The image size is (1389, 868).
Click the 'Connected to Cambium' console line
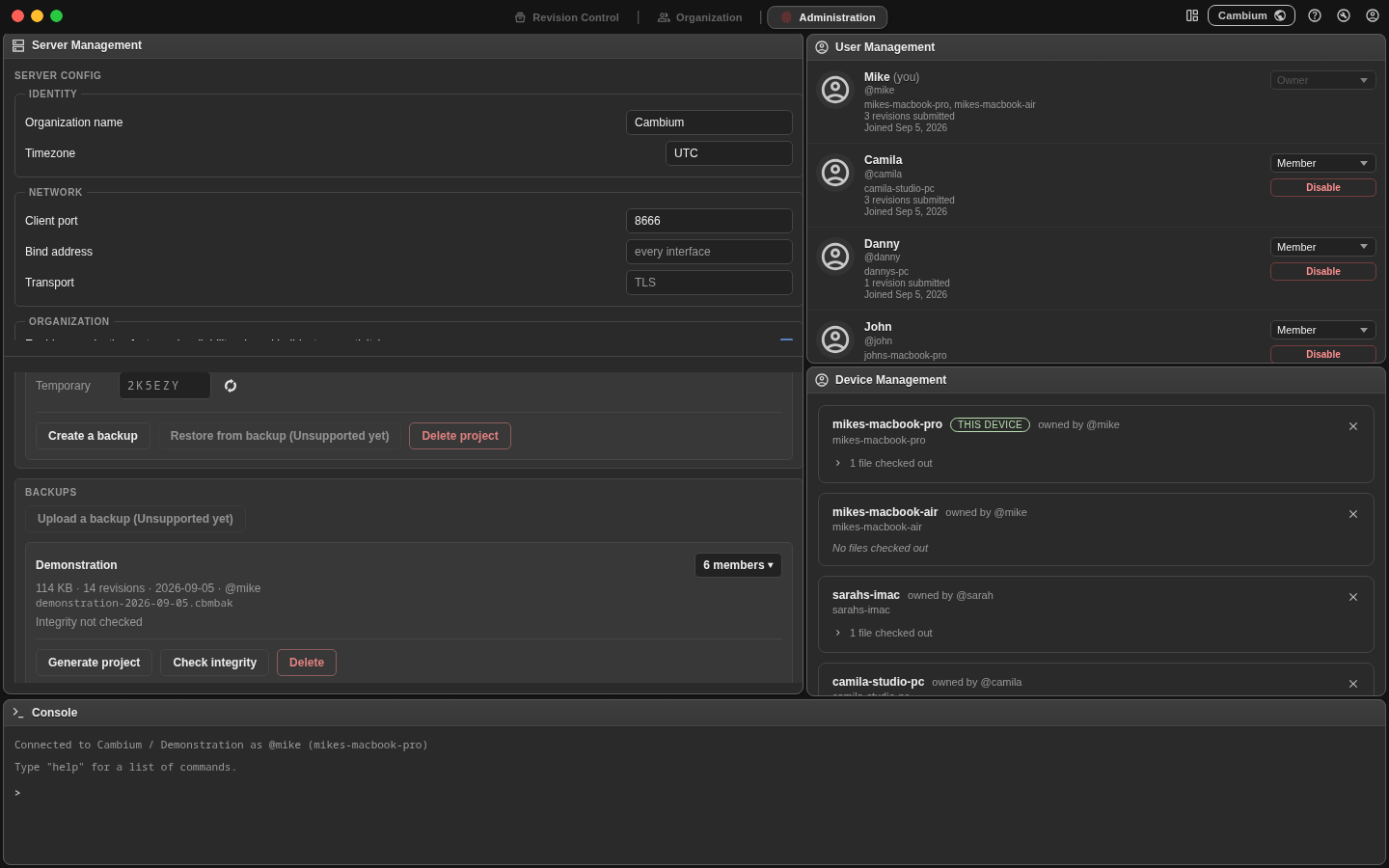[221, 746]
